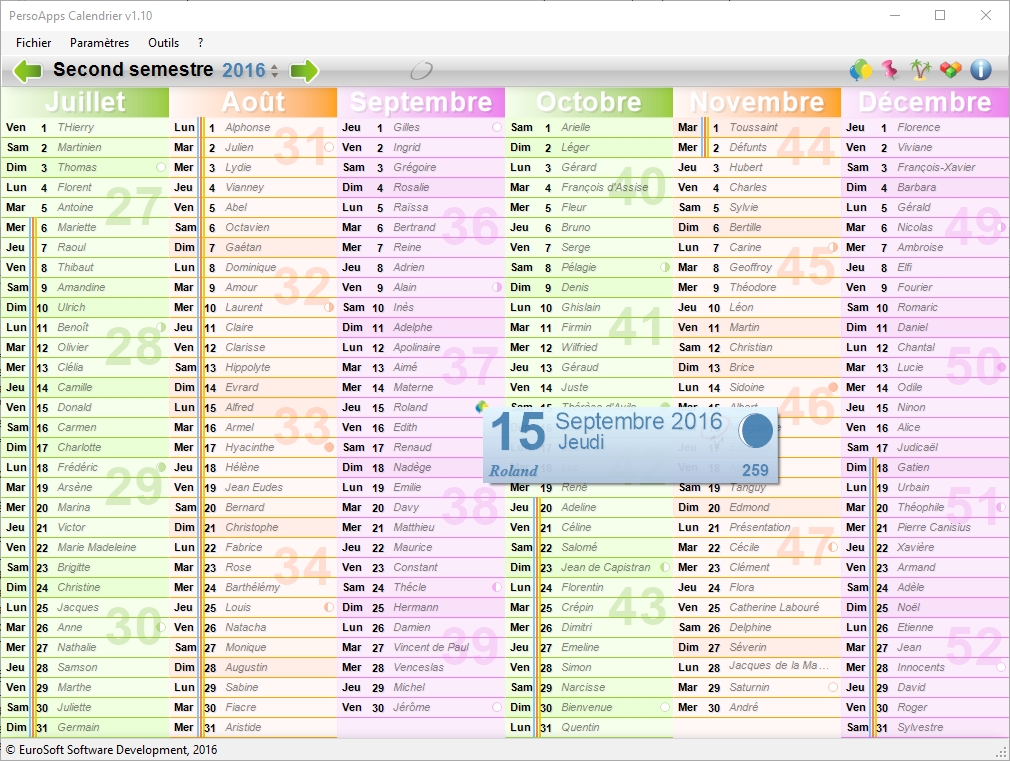Go to previous semester with left green arrow
This screenshot has width=1010, height=761.
click(x=27, y=70)
